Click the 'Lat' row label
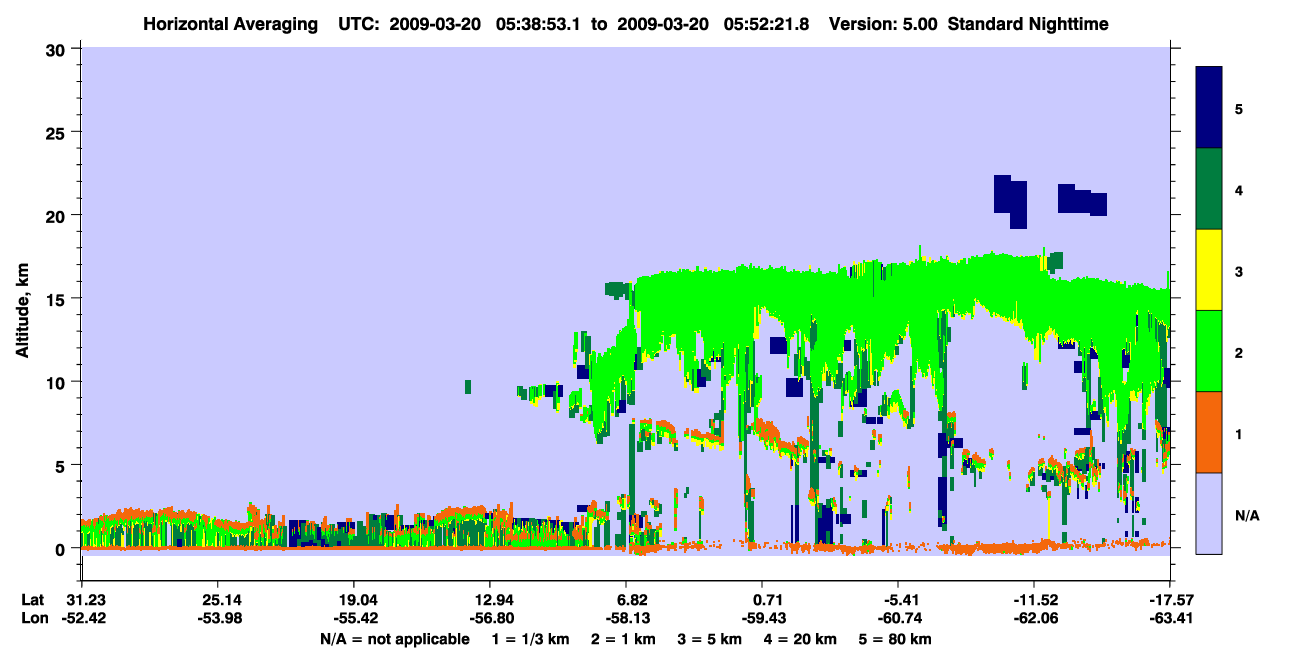The height and width of the screenshot is (667, 1300). pyautogui.click(x=33, y=600)
